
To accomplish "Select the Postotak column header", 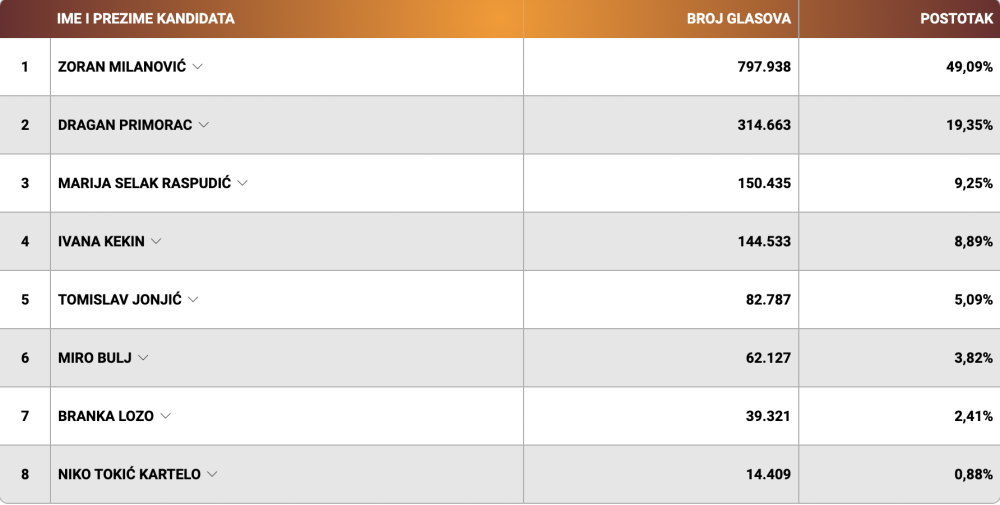I will click(957, 18).
